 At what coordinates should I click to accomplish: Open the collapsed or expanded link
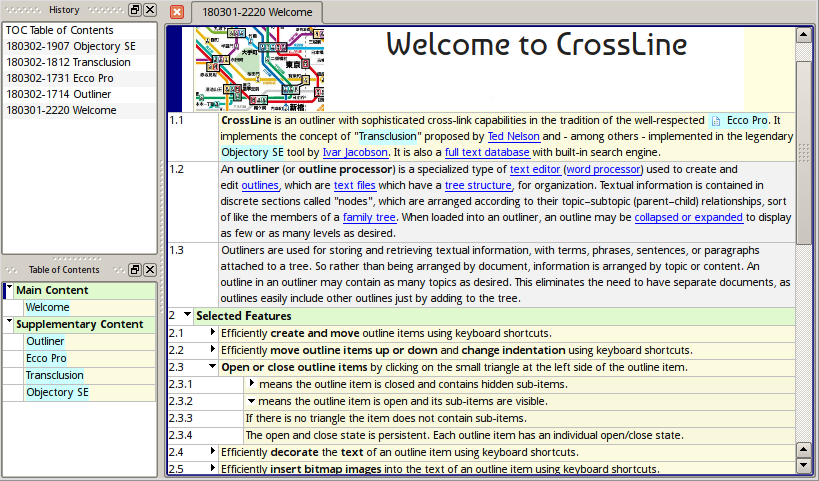click(x=688, y=217)
